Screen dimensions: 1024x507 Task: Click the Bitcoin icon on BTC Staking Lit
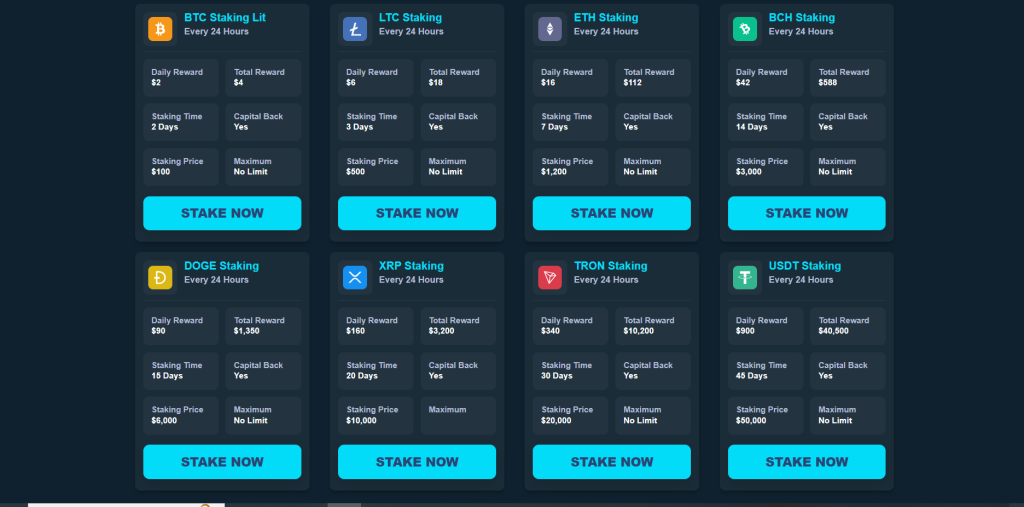pyautogui.click(x=160, y=29)
